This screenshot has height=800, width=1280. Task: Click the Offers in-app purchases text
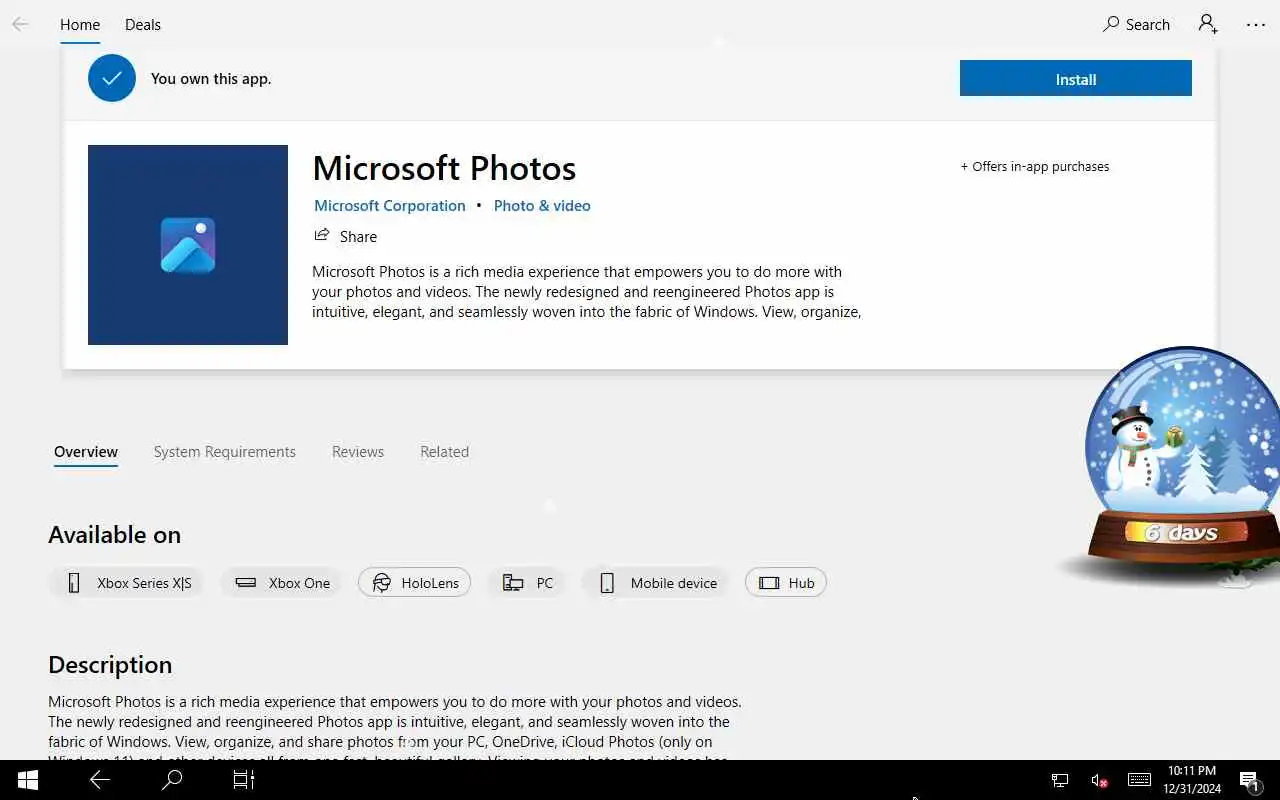click(1035, 167)
